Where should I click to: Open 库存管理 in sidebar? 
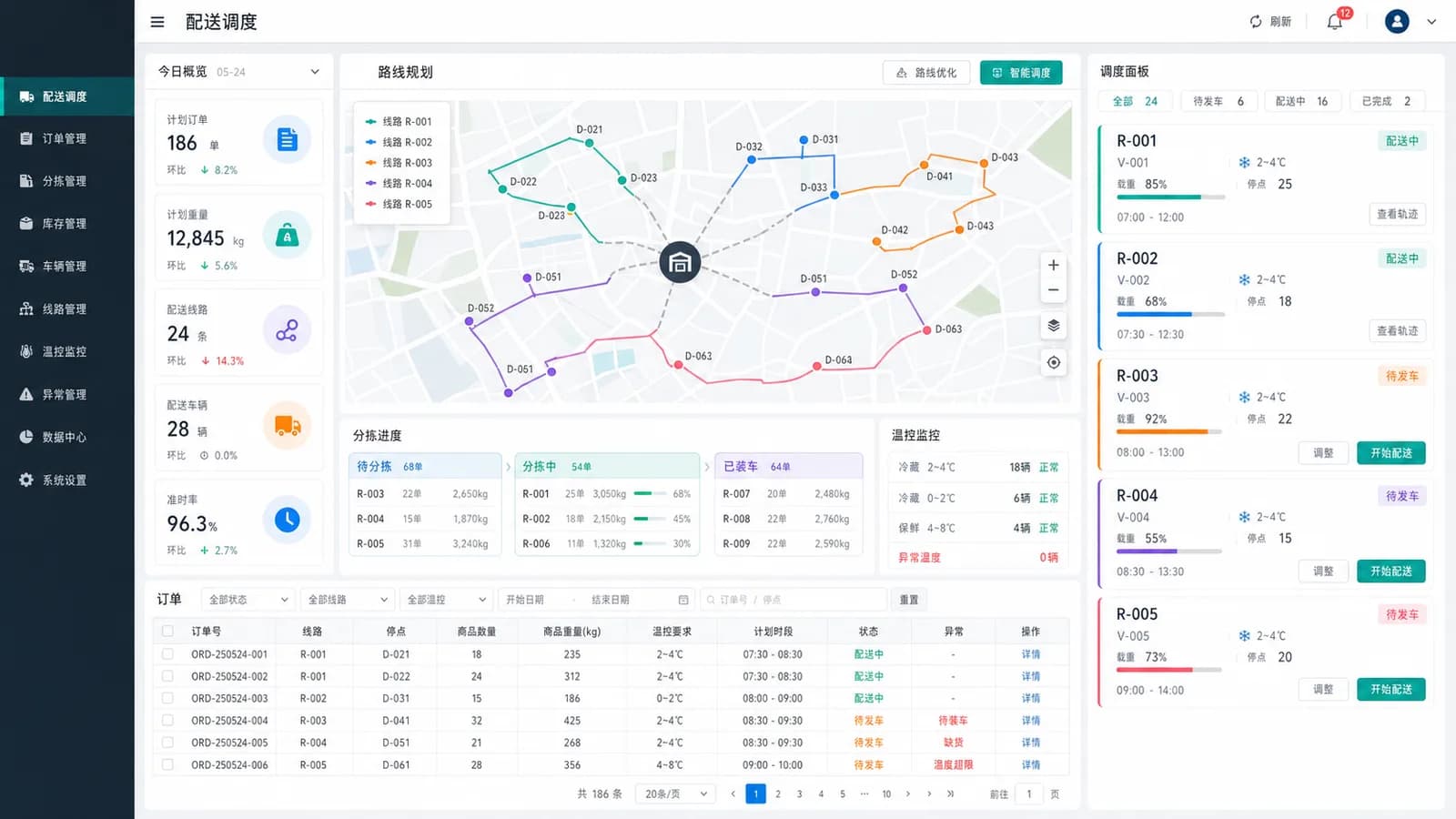(67, 224)
